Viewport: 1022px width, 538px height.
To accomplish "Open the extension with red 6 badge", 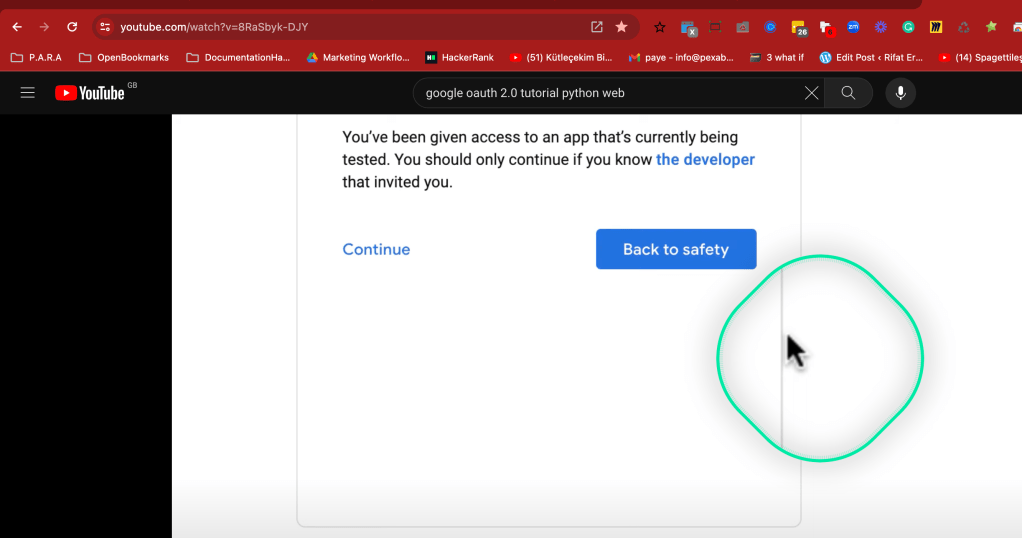I will coord(826,28).
